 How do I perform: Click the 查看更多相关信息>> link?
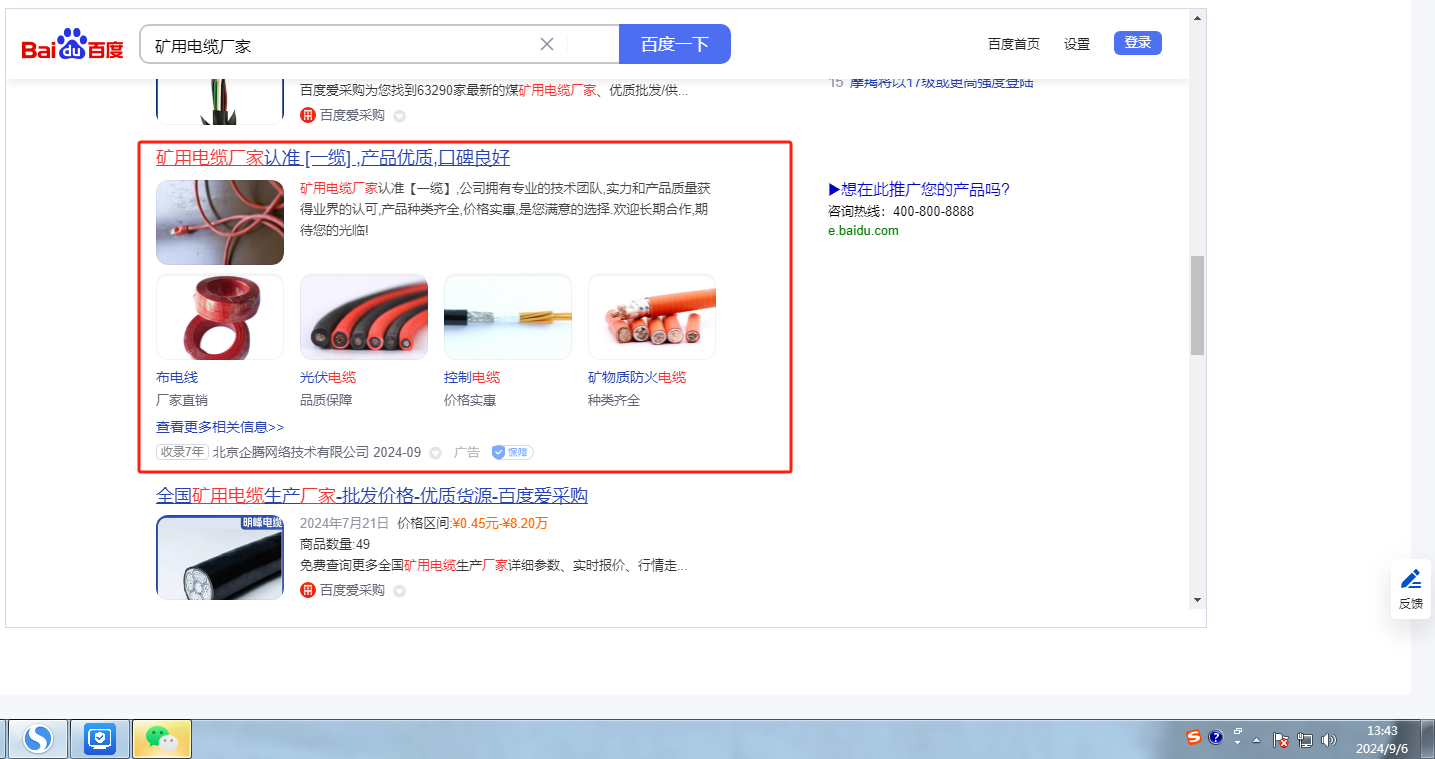[220, 427]
